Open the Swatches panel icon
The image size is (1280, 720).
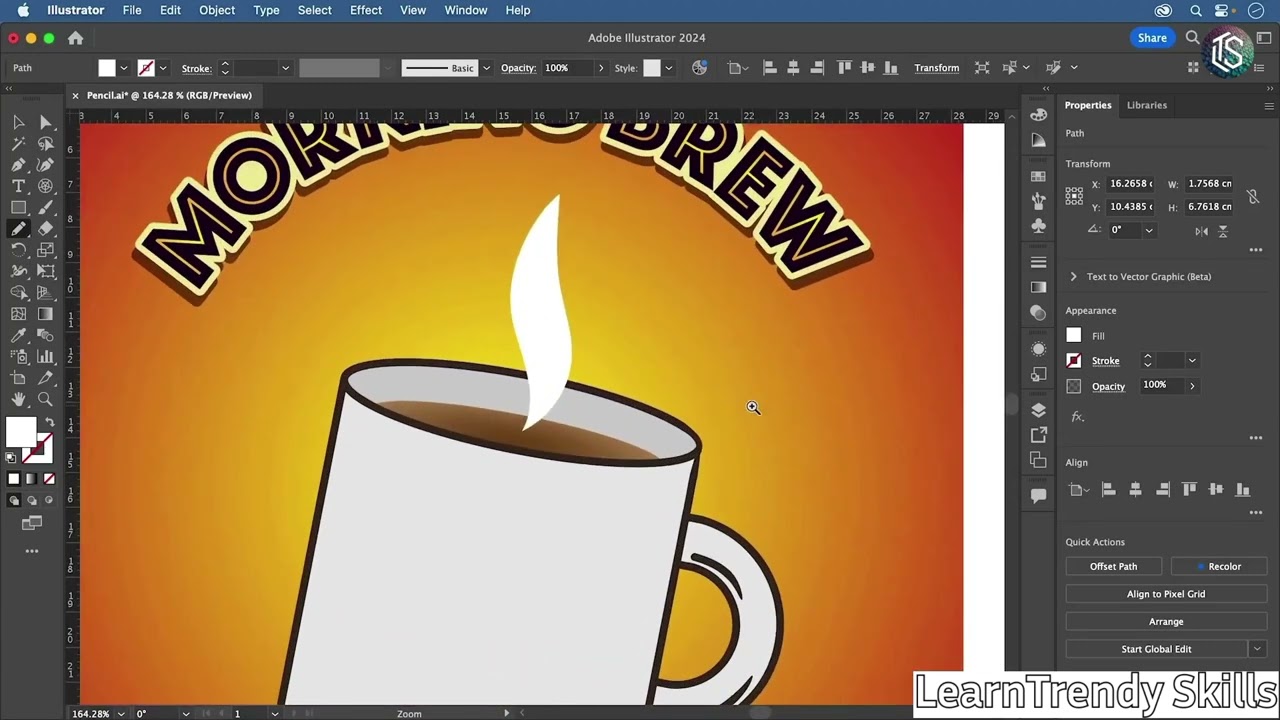coord(1038,177)
